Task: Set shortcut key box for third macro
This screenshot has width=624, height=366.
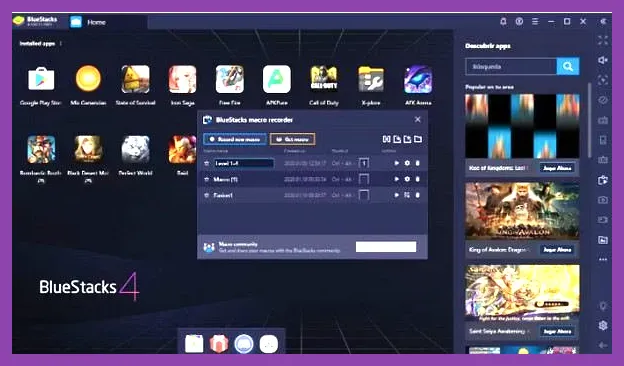Action: pos(364,195)
